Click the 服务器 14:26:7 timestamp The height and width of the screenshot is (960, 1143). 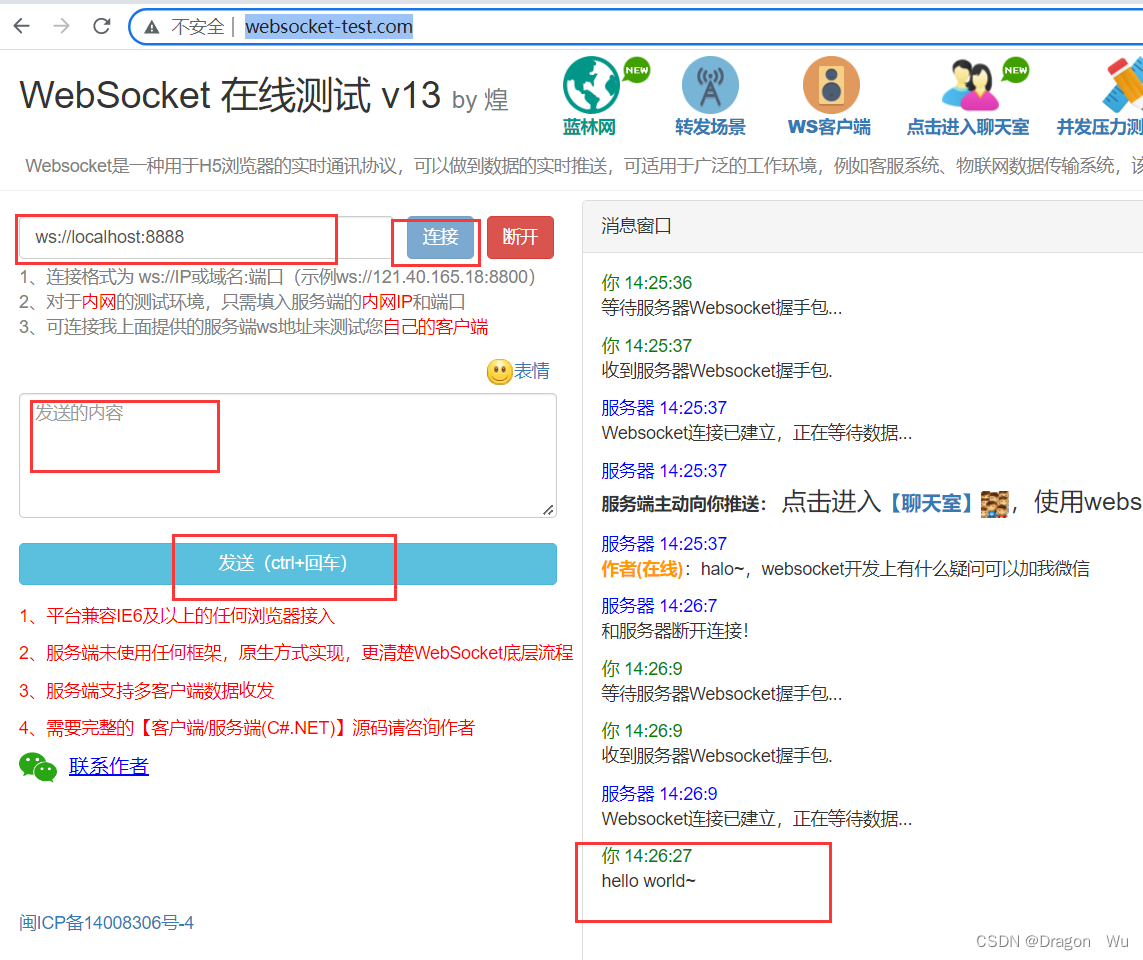tap(659, 606)
